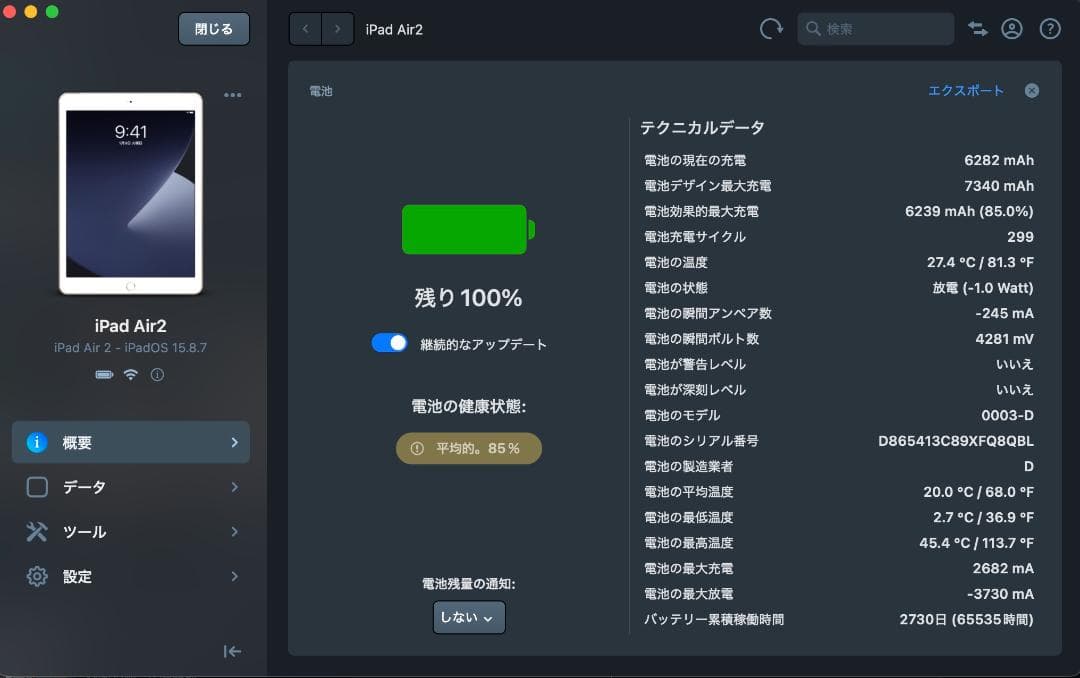The width and height of the screenshot is (1080, 678).
Task: Click the 0003-D battery model value
Action: tap(1007, 415)
